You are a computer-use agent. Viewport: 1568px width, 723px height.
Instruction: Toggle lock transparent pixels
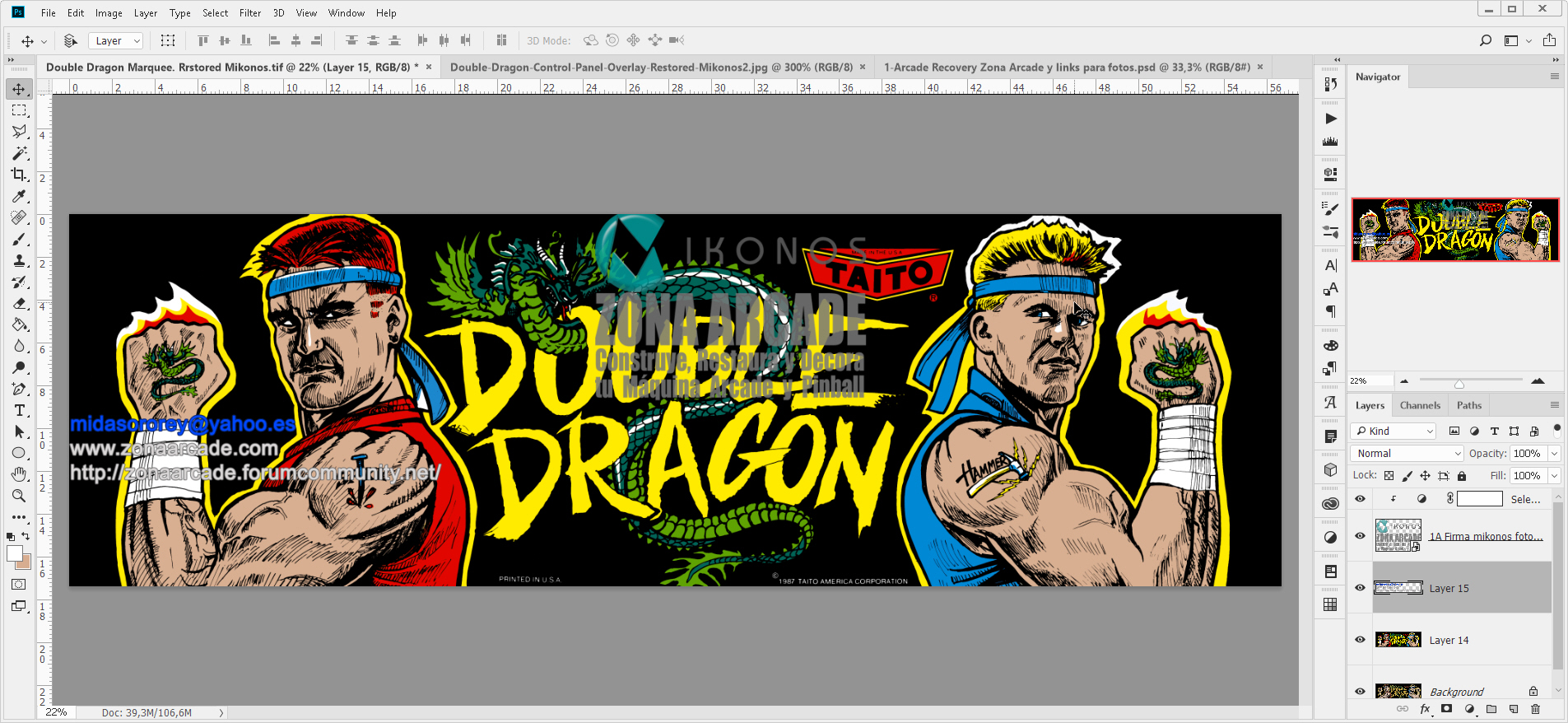[x=1389, y=476]
